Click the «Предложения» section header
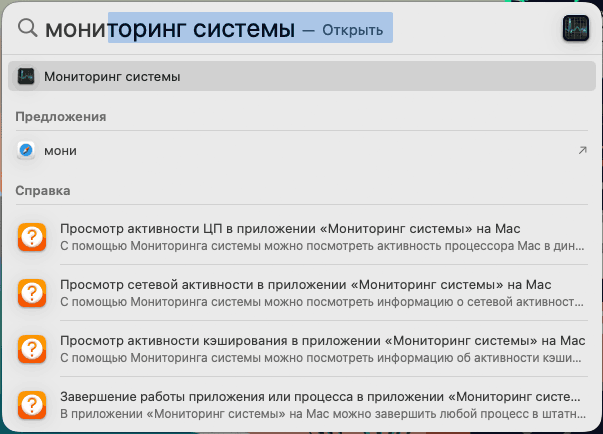The image size is (603, 434). 61,116
